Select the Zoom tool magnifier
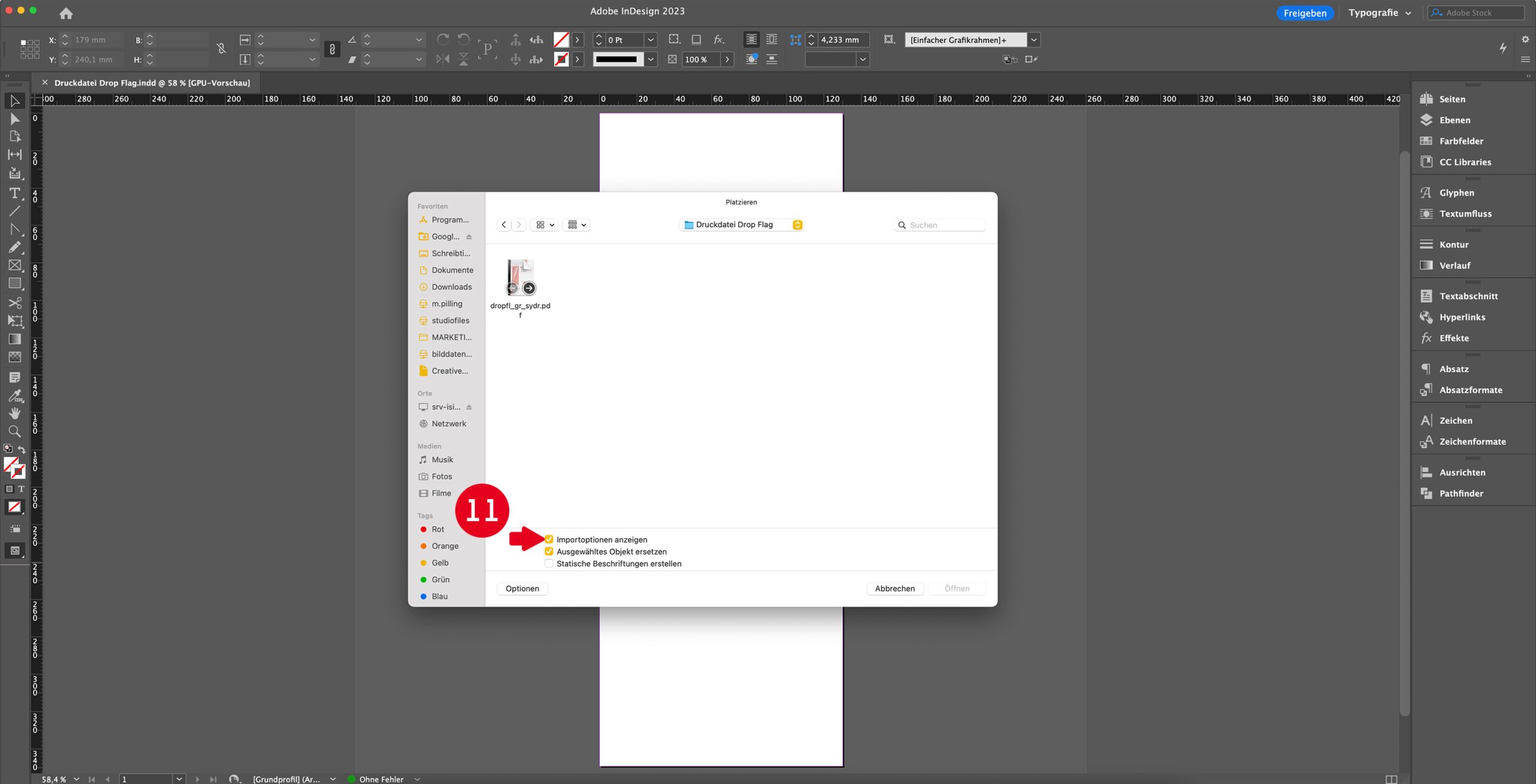1536x784 pixels. tap(14, 431)
